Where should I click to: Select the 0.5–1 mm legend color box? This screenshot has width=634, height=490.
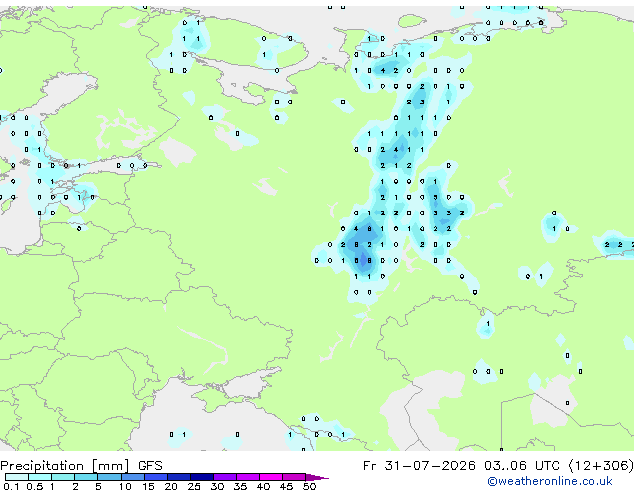point(40,477)
